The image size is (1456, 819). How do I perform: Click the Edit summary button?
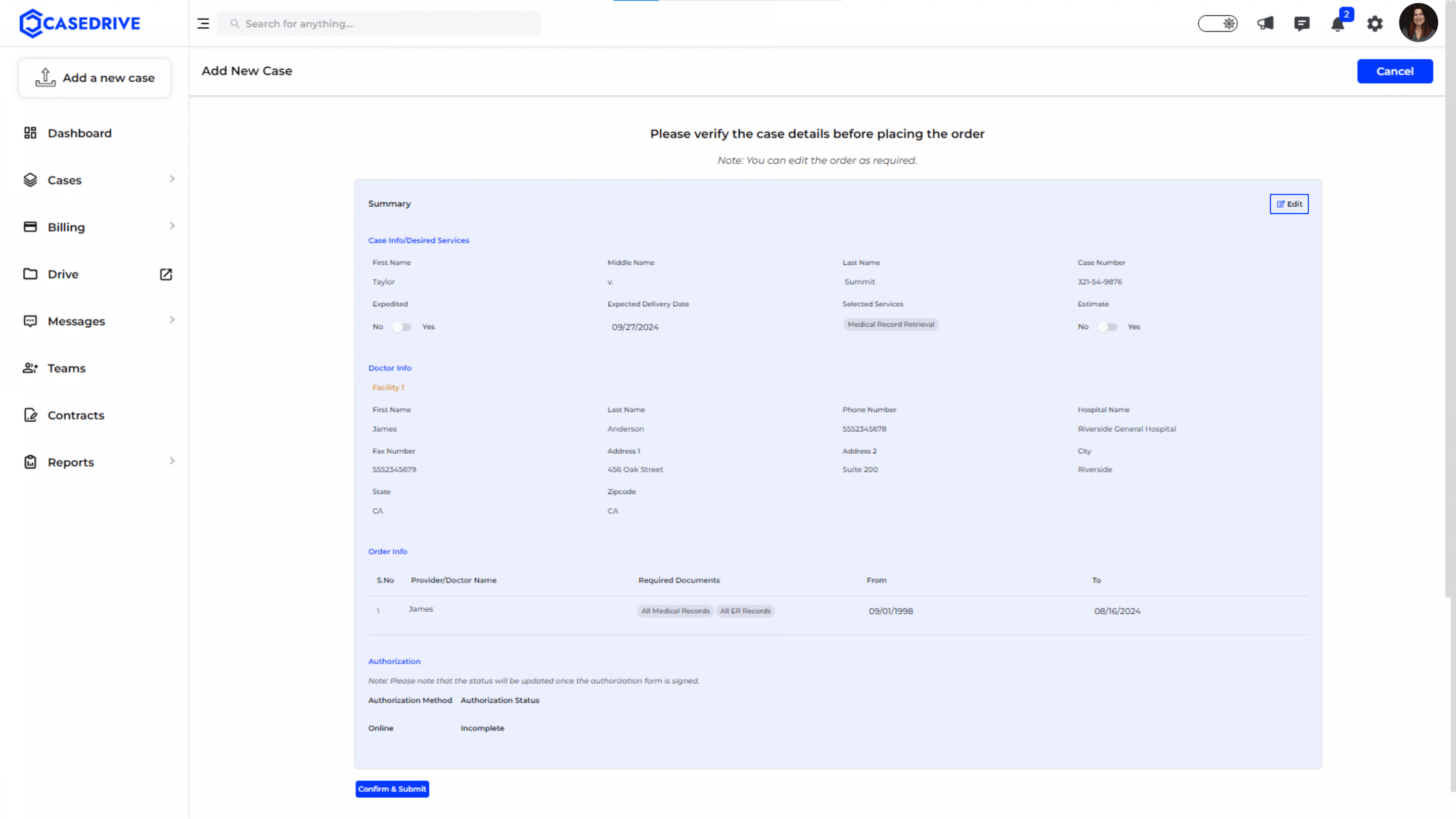(x=1289, y=204)
